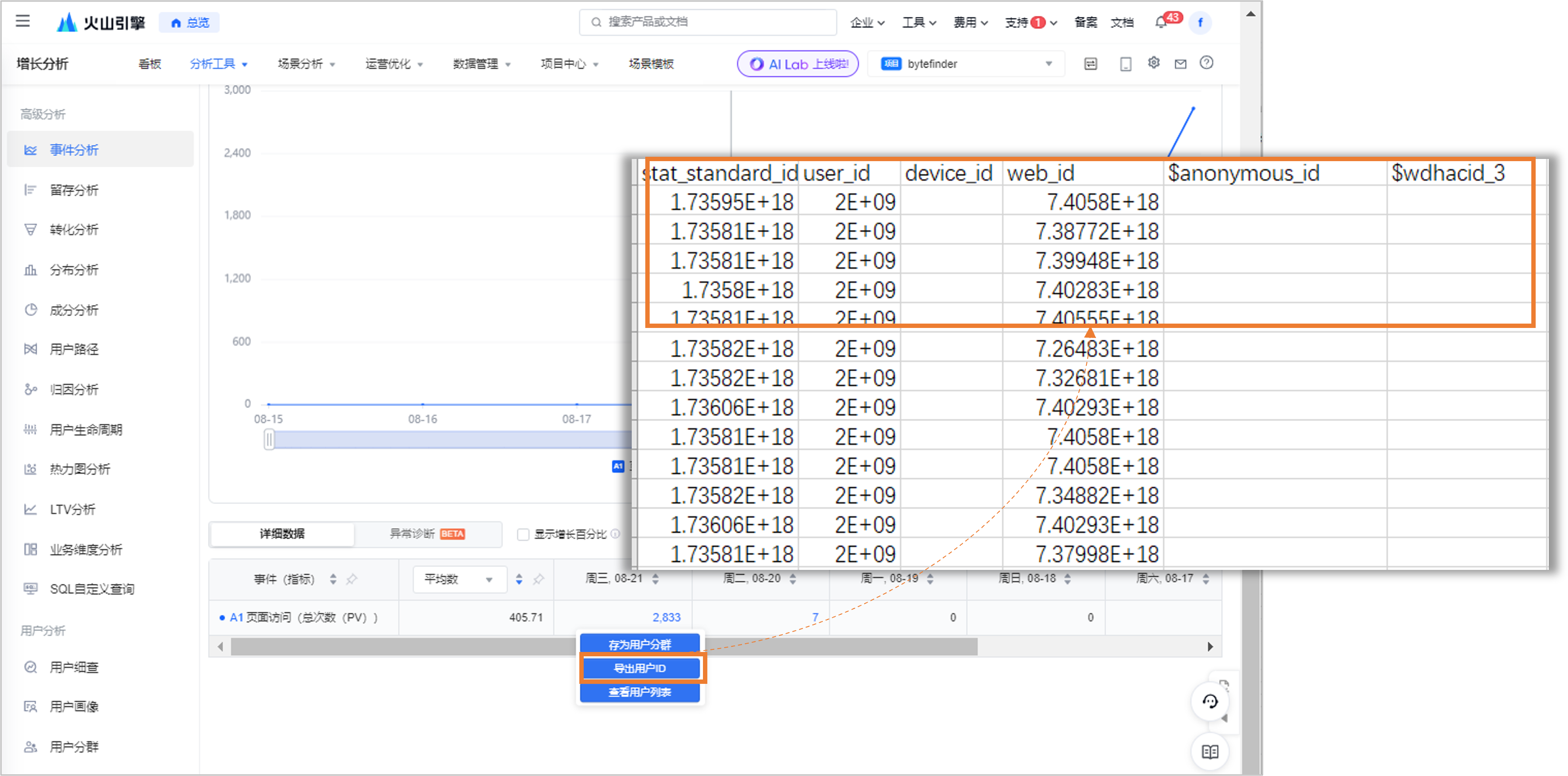Click the 7 value for 08-20

815,618
